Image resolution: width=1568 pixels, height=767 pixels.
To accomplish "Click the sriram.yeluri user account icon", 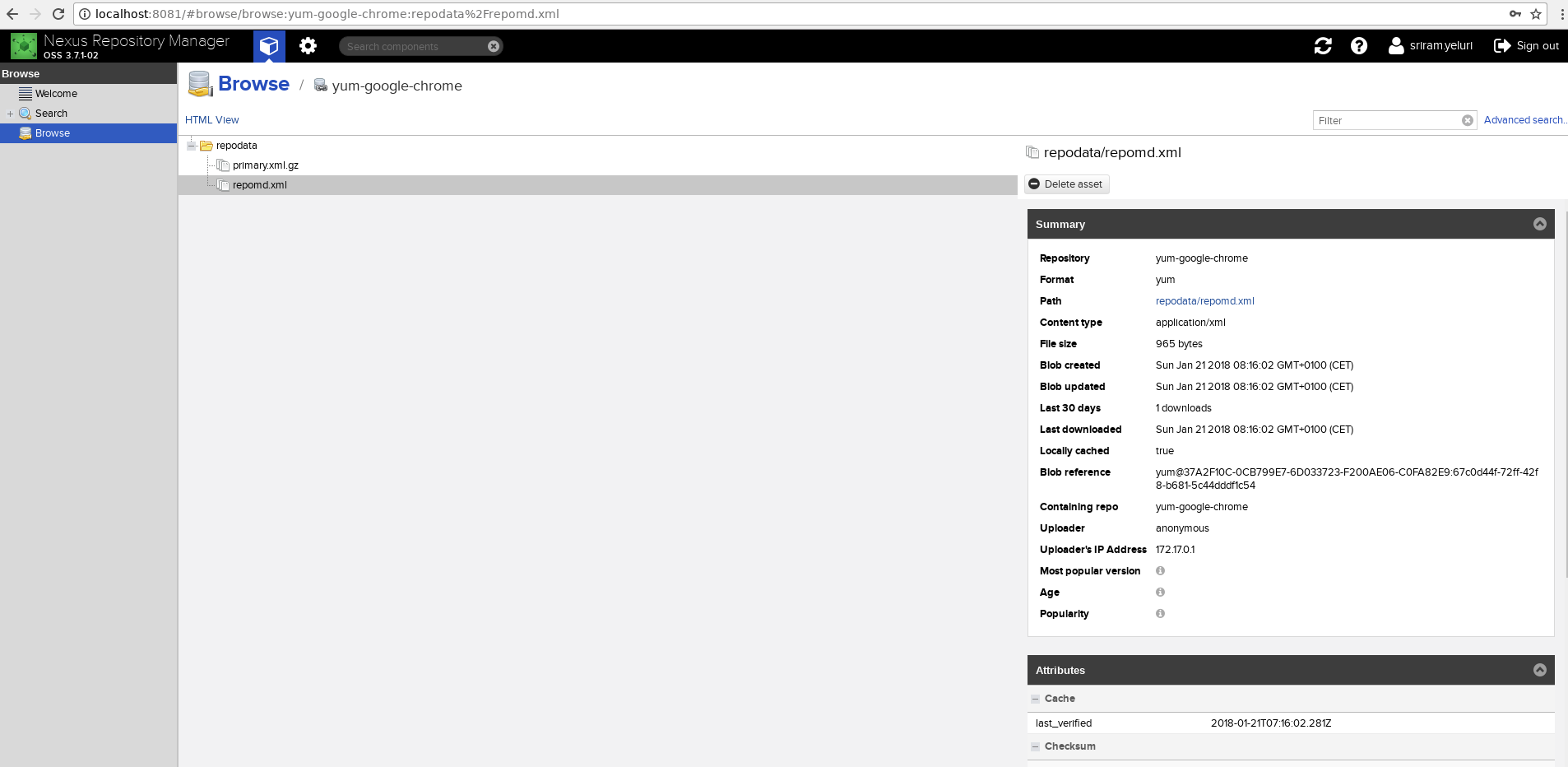I will pos(1397,46).
